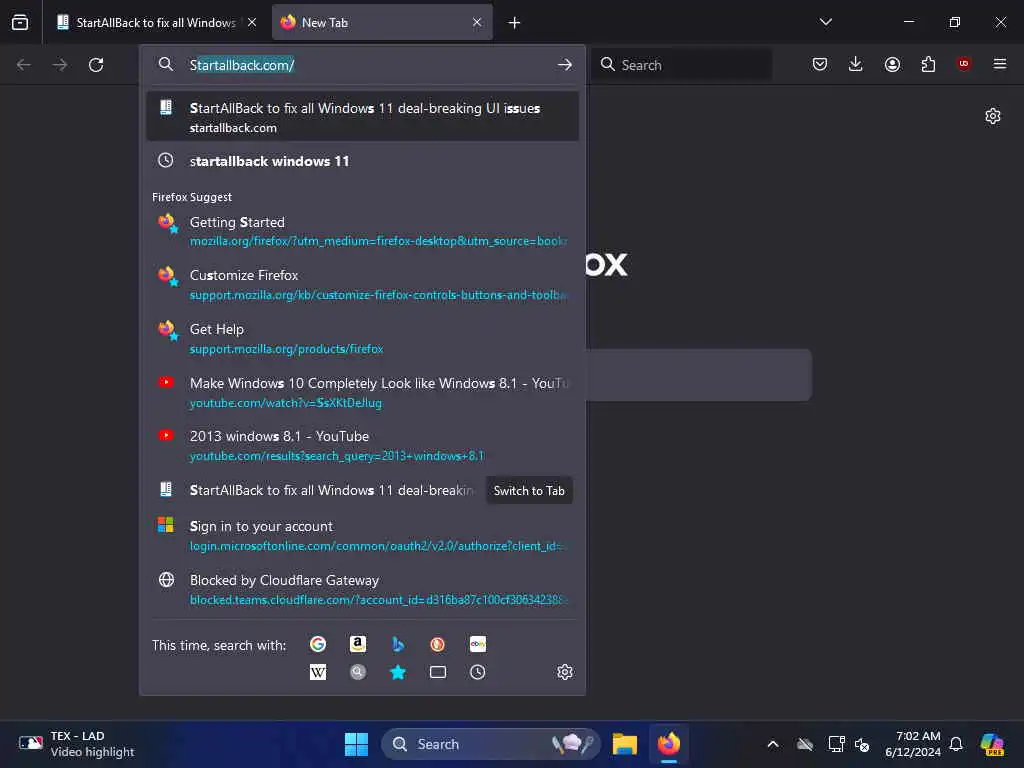This screenshot has height=768, width=1024.
Task: Open search settings gear in the dropdown
Action: [x=565, y=672]
